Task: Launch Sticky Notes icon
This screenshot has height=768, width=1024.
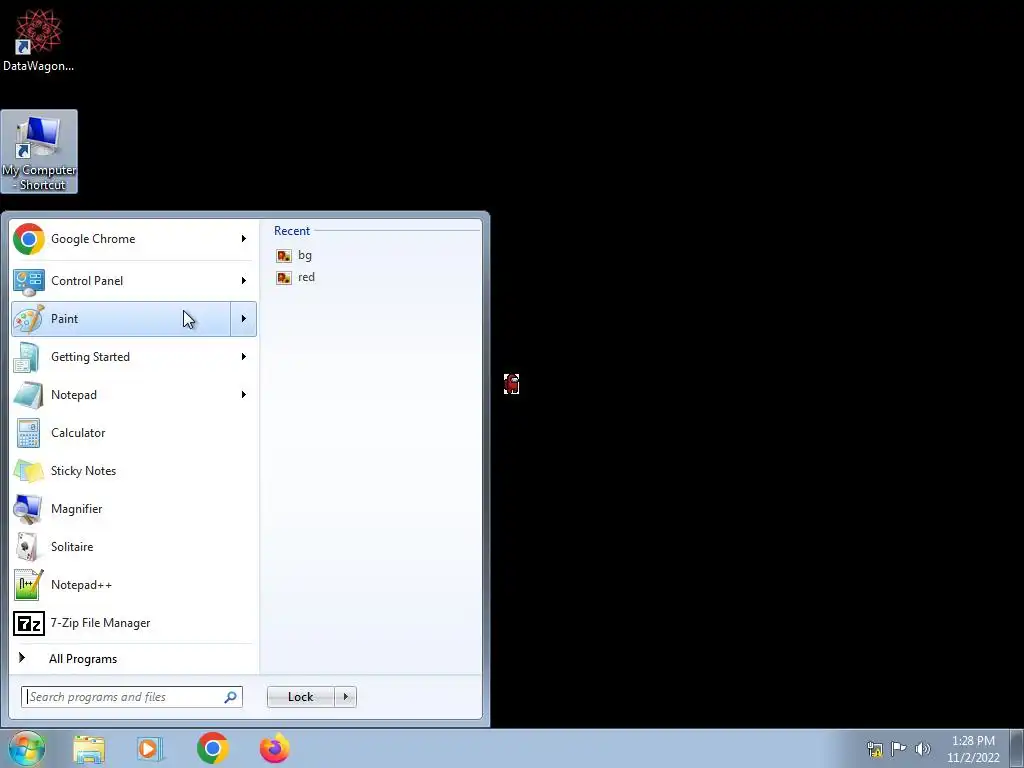Action: click(29, 471)
